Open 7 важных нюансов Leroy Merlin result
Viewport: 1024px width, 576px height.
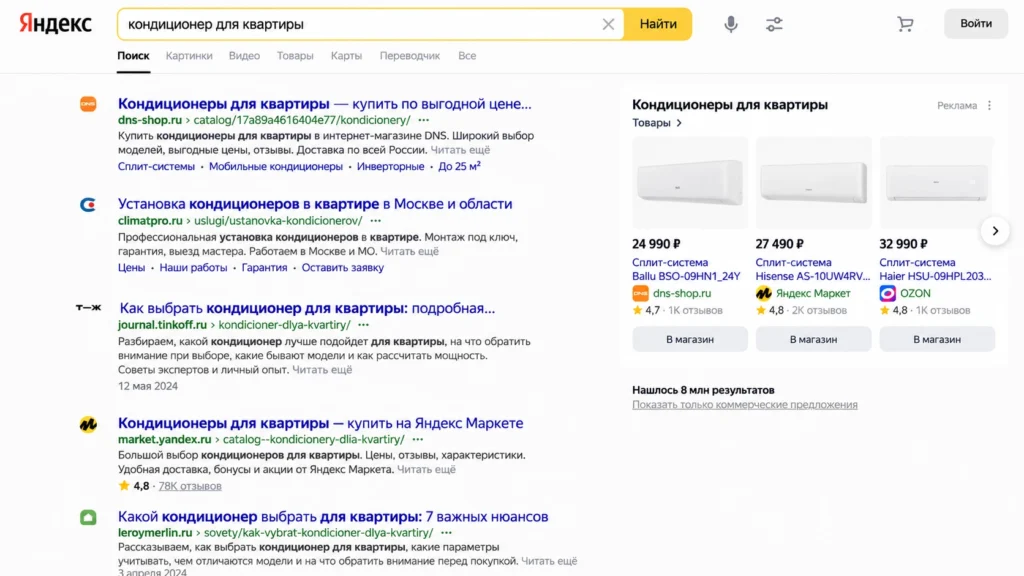tap(333, 517)
